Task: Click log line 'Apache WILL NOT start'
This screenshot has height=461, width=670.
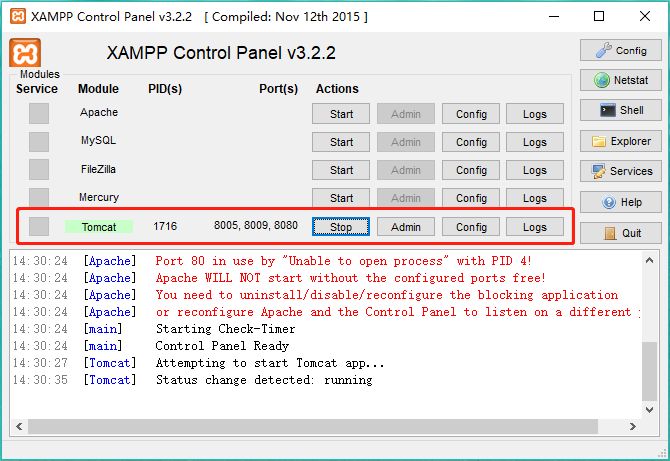Action: click(x=350, y=278)
